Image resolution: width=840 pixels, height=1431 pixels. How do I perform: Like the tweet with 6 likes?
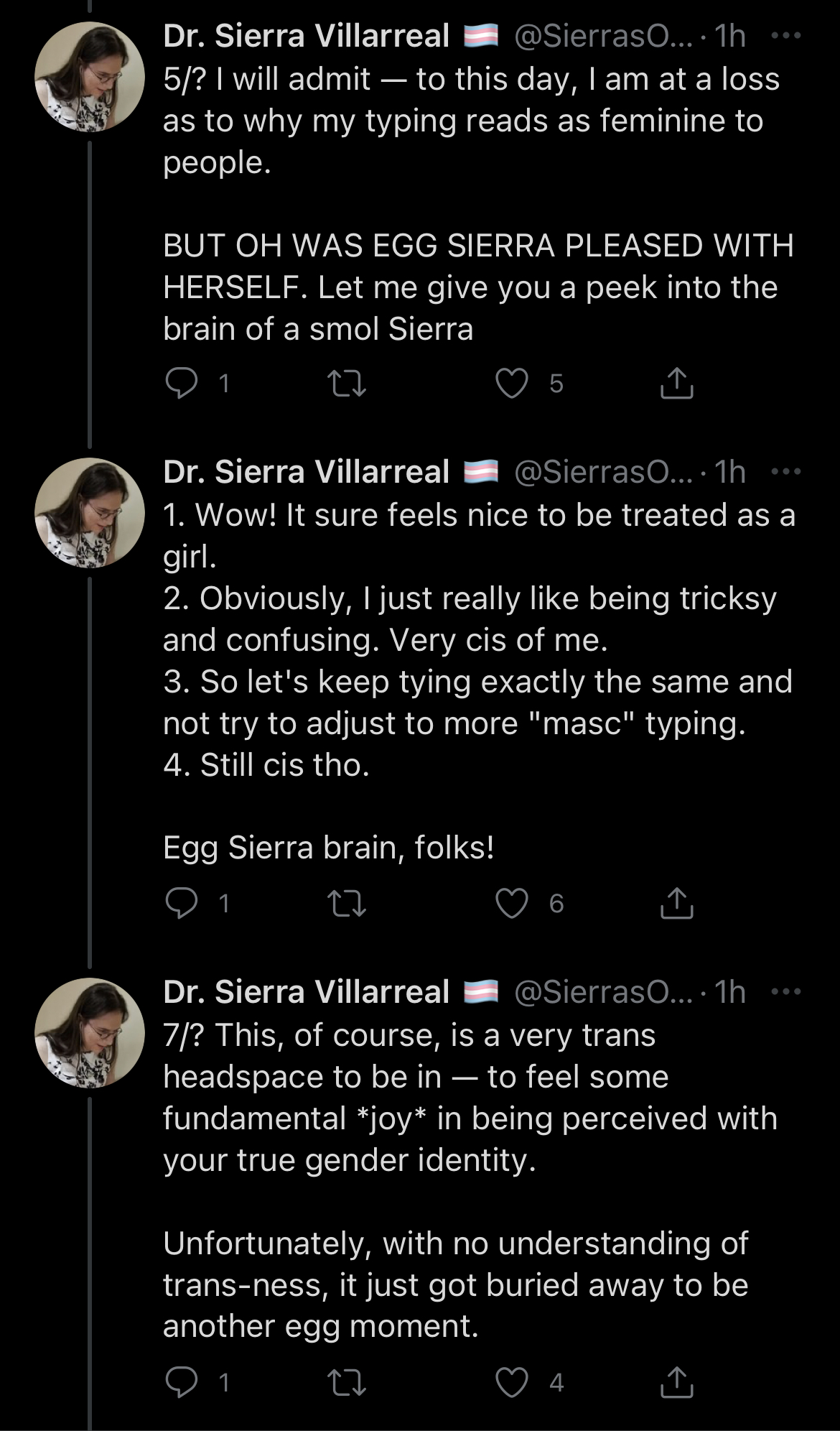pos(512,903)
